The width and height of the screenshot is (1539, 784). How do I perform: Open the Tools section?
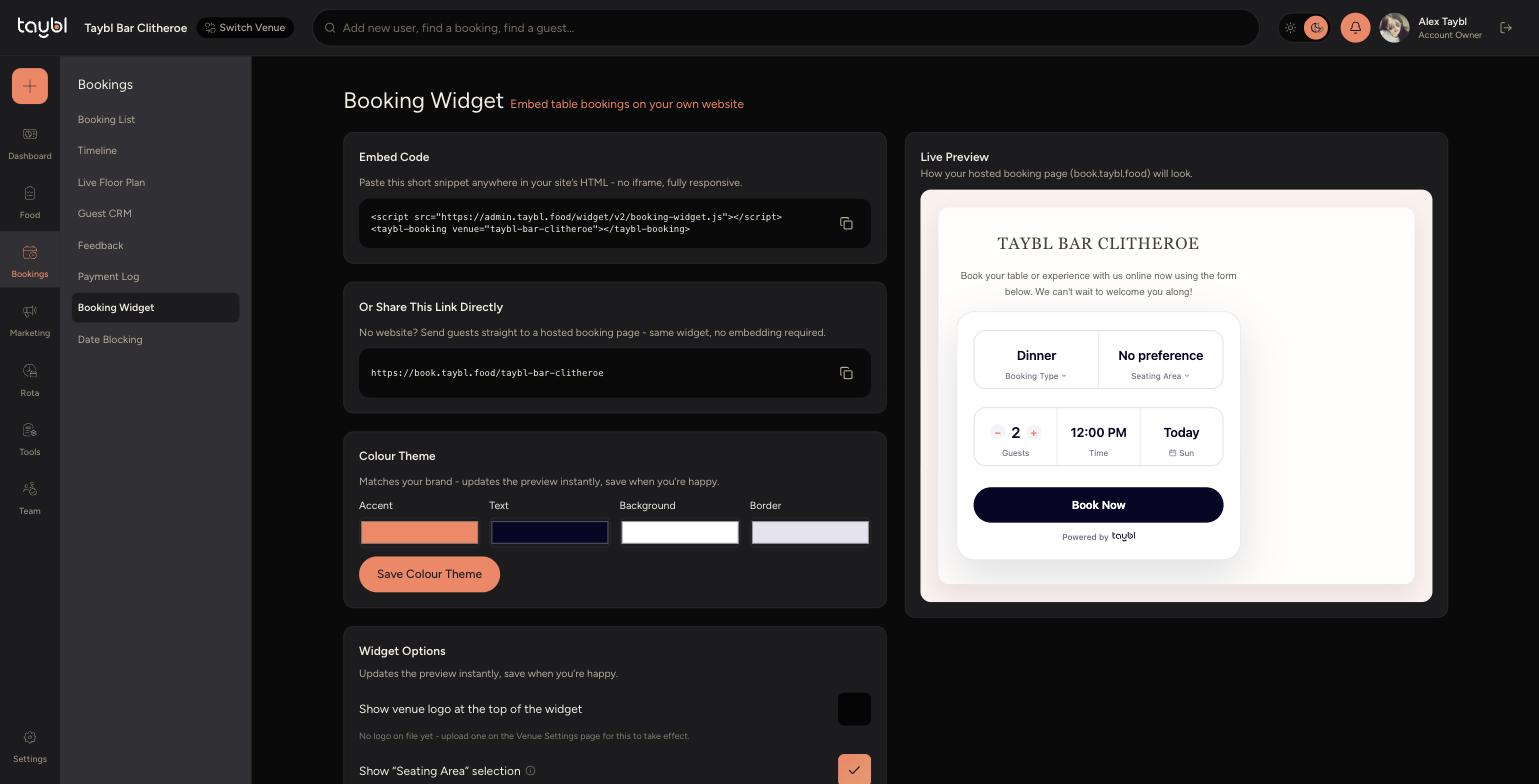[x=30, y=440]
